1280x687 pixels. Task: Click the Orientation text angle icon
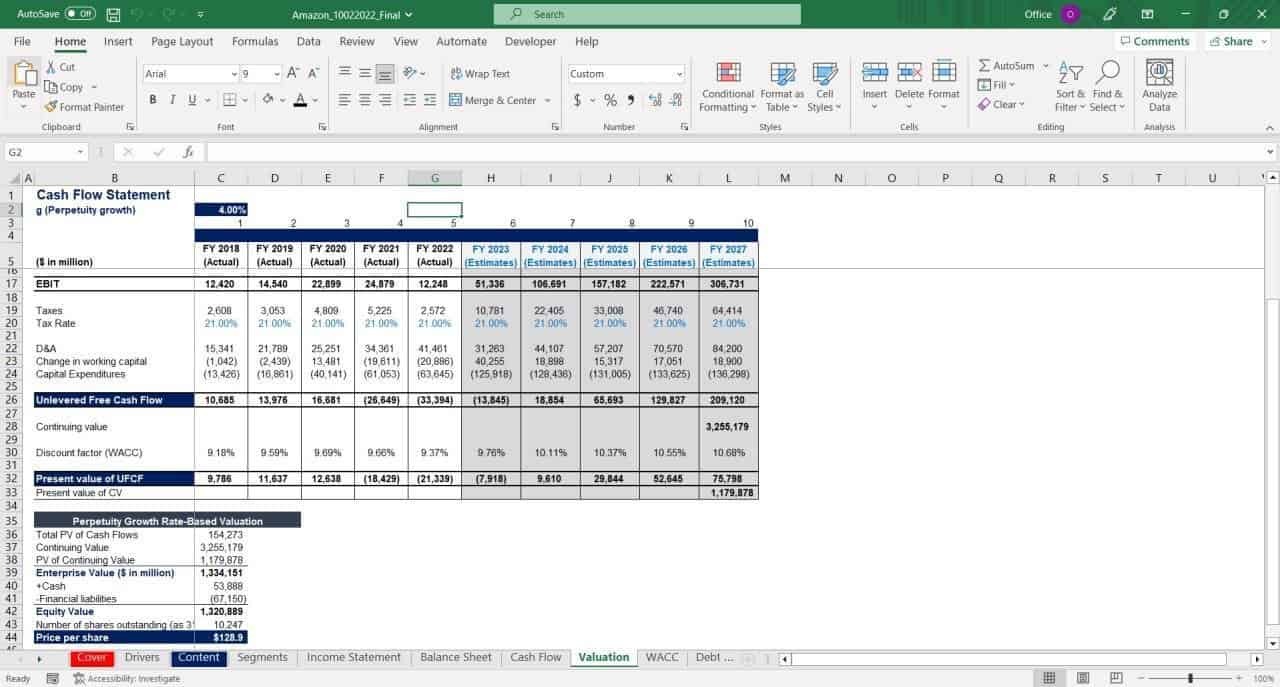pos(409,73)
